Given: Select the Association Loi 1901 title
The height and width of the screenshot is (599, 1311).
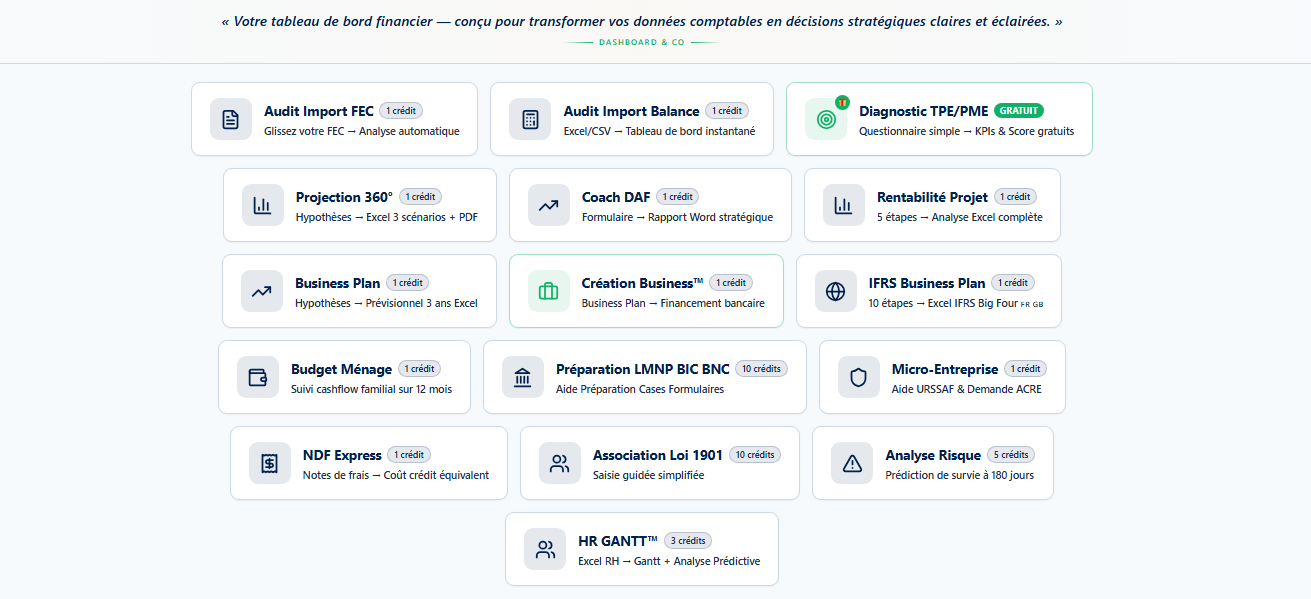Looking at the screenshot, I should tap(657, 455).
